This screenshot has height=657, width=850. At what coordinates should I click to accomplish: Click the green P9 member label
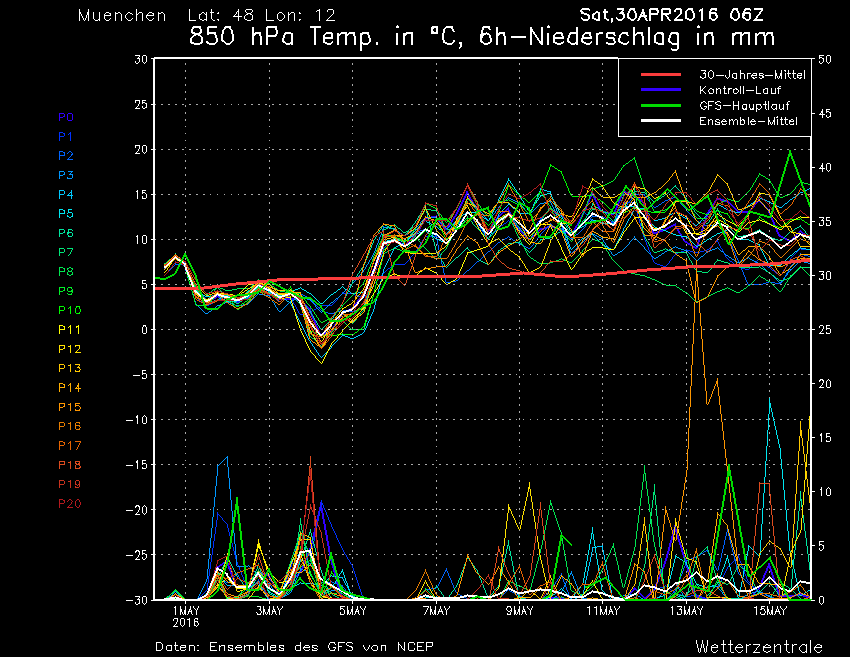66,291
